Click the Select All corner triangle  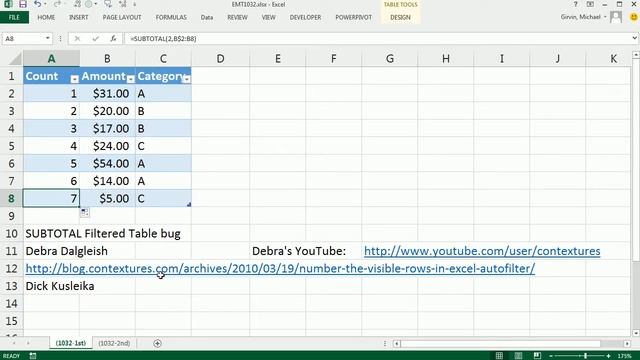tap(16, 60)
